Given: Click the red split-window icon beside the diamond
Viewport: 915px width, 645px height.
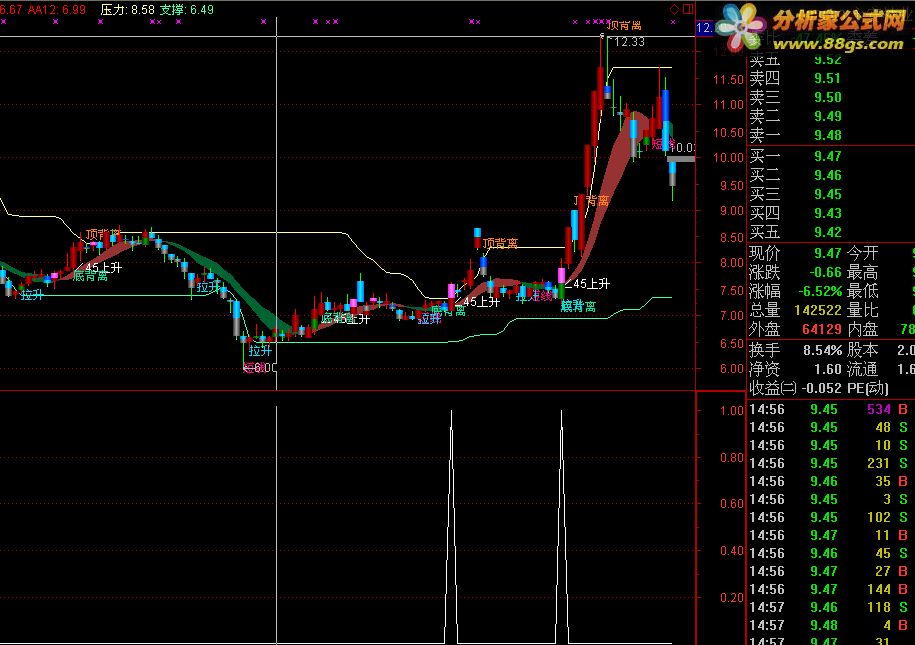Looking at the screenshot, I should pyautogui.click(x=688, y=9).
